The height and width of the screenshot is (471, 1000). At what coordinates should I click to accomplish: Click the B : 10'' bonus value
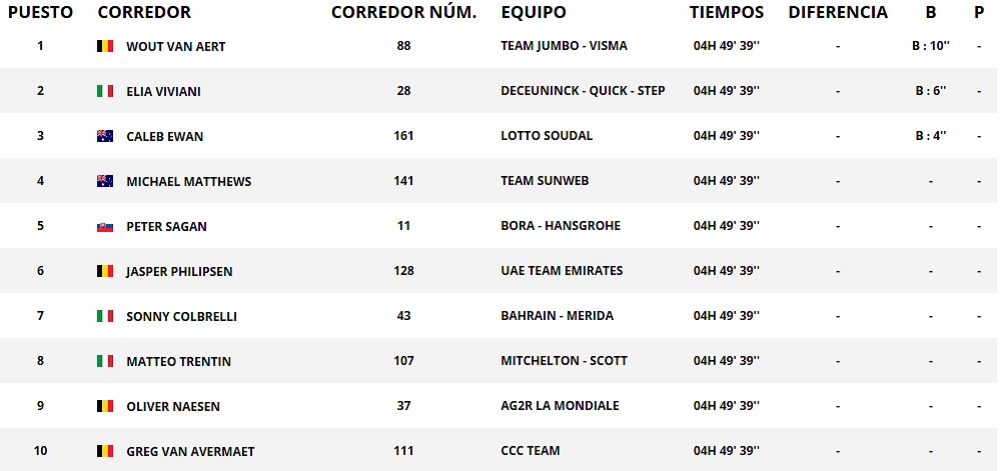click(931, 46)
